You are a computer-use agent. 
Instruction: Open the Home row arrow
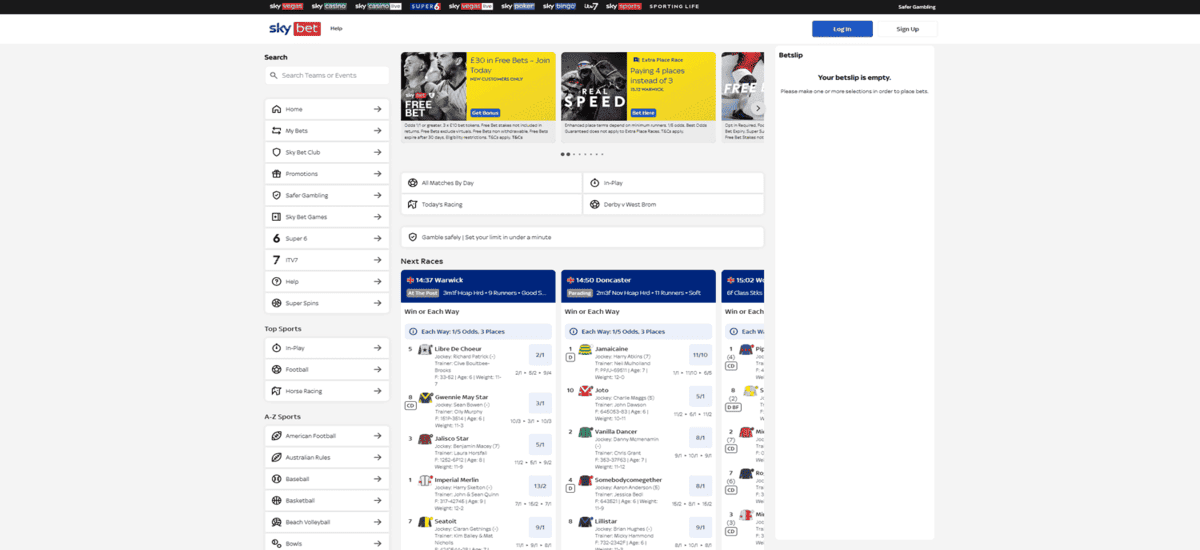click(377, 109)
